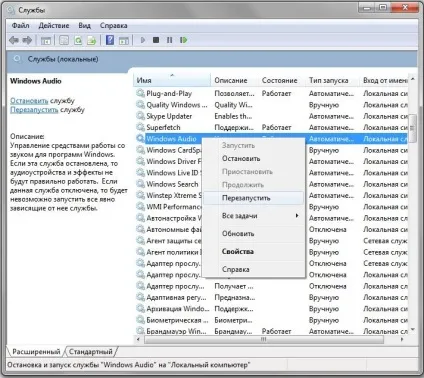Click the gear icon beside WMI Performance
424x378 pixels.
pos(140,207)
